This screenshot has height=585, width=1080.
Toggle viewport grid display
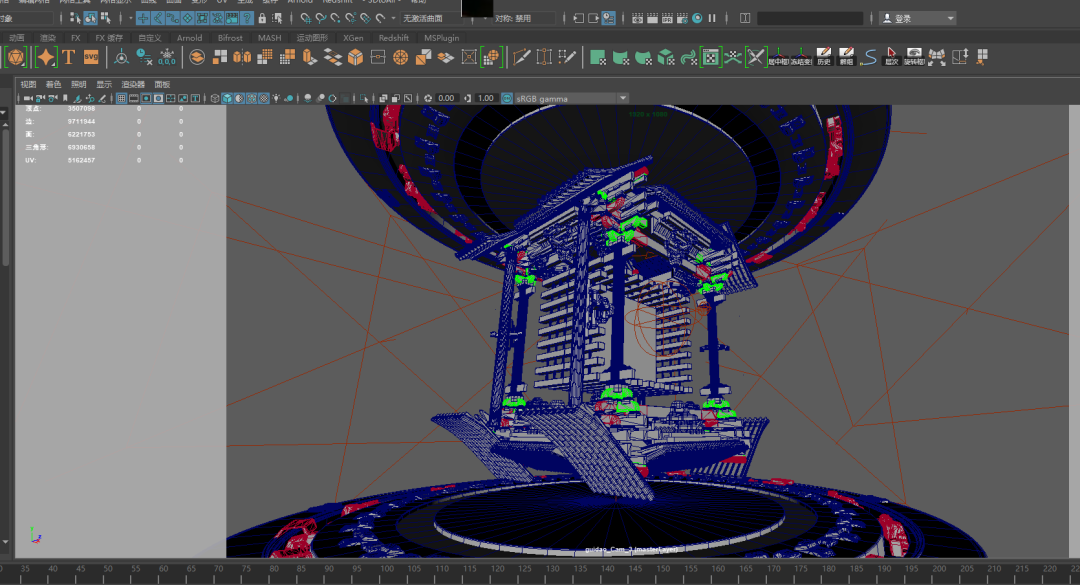tap(121, 98)
